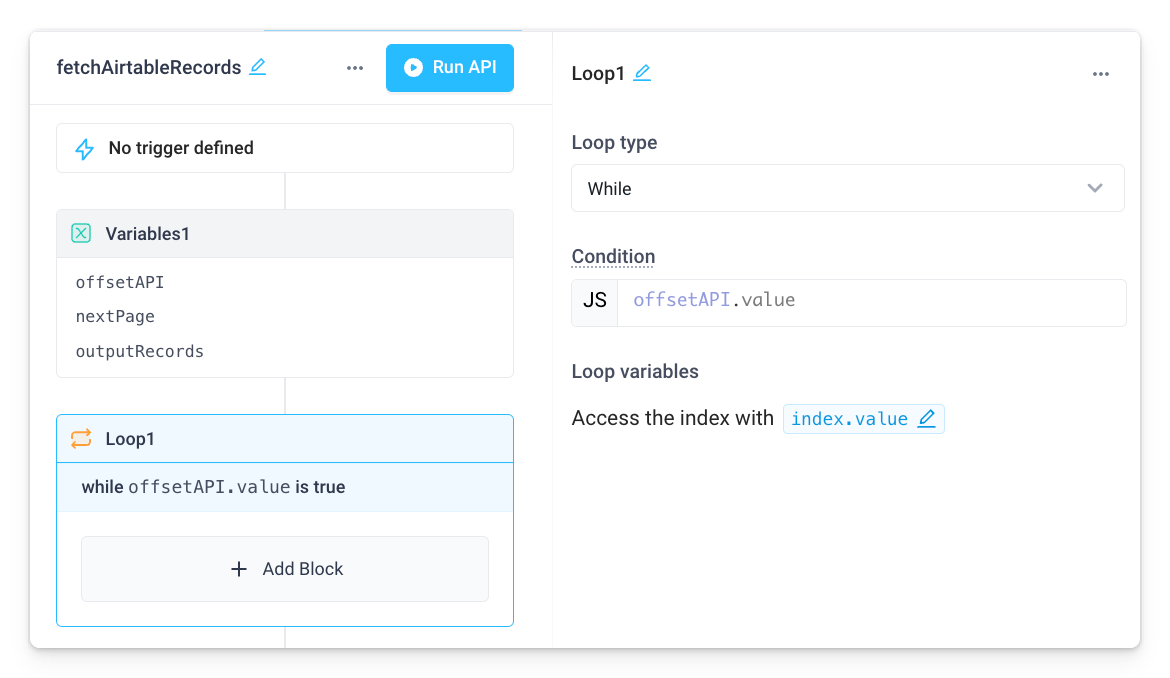Click the JS language icon beside the condition

pyautogui.click(x=593, y=302)
